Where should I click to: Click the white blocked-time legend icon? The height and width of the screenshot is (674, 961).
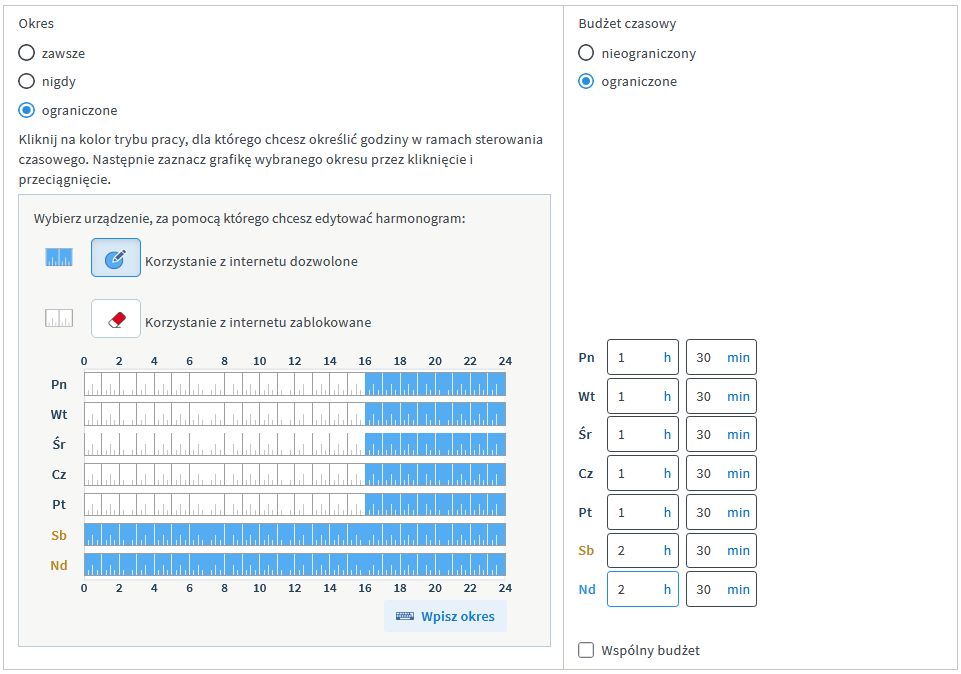[60, 319]
